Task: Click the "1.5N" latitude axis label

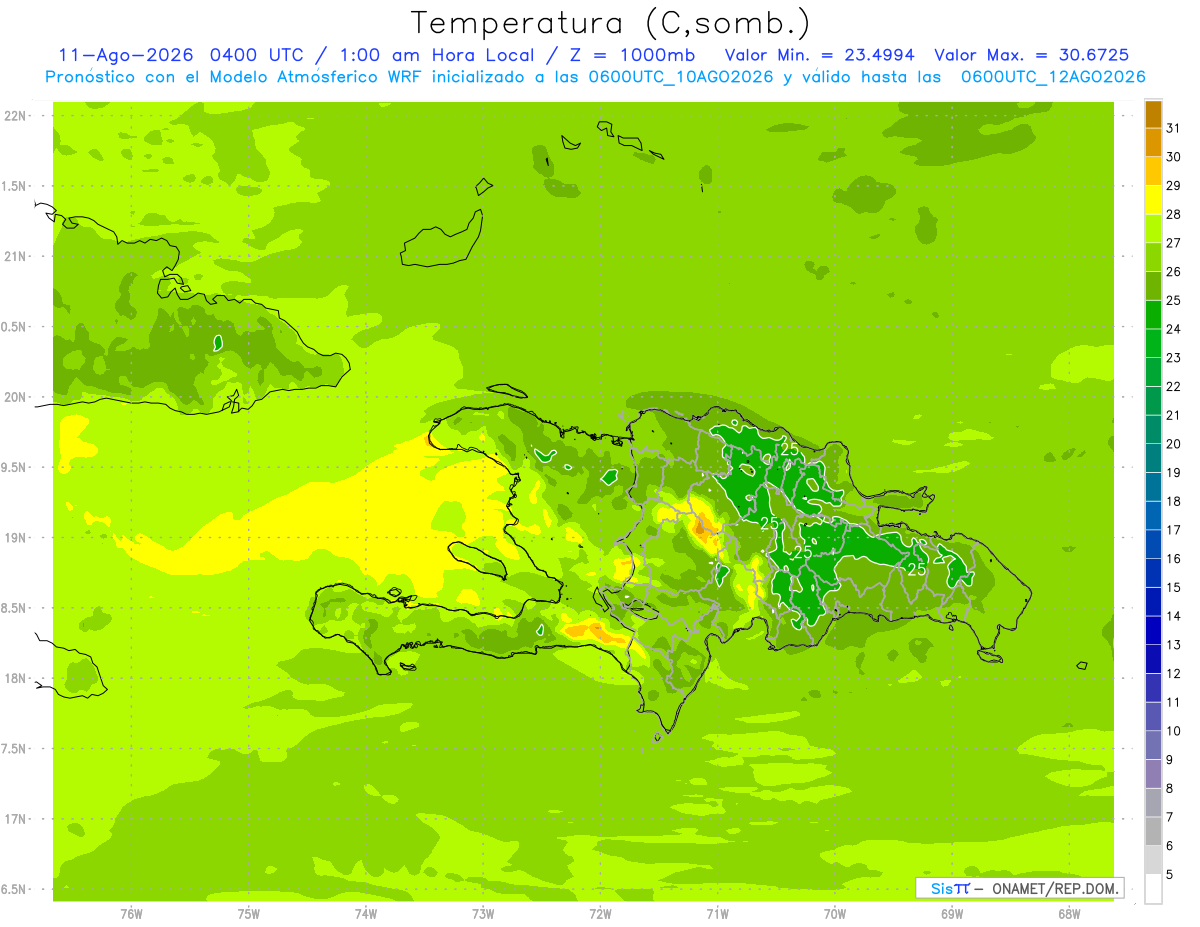Action: click(16, 187)
